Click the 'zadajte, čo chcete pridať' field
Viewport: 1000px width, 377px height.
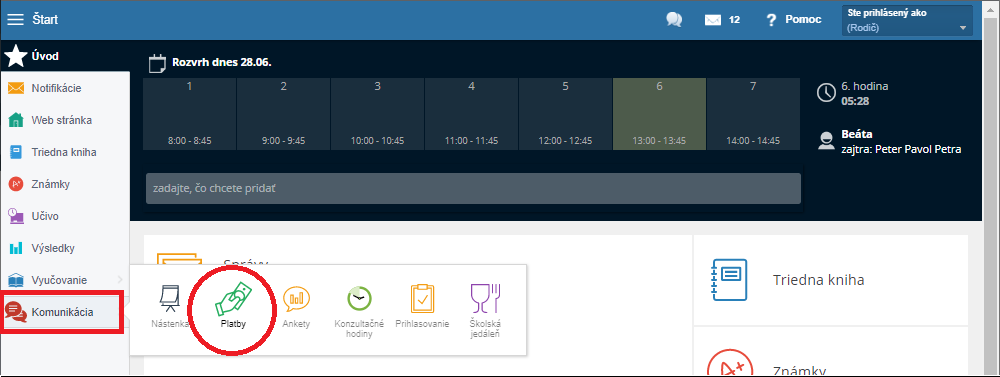click(x=473, y=189)
